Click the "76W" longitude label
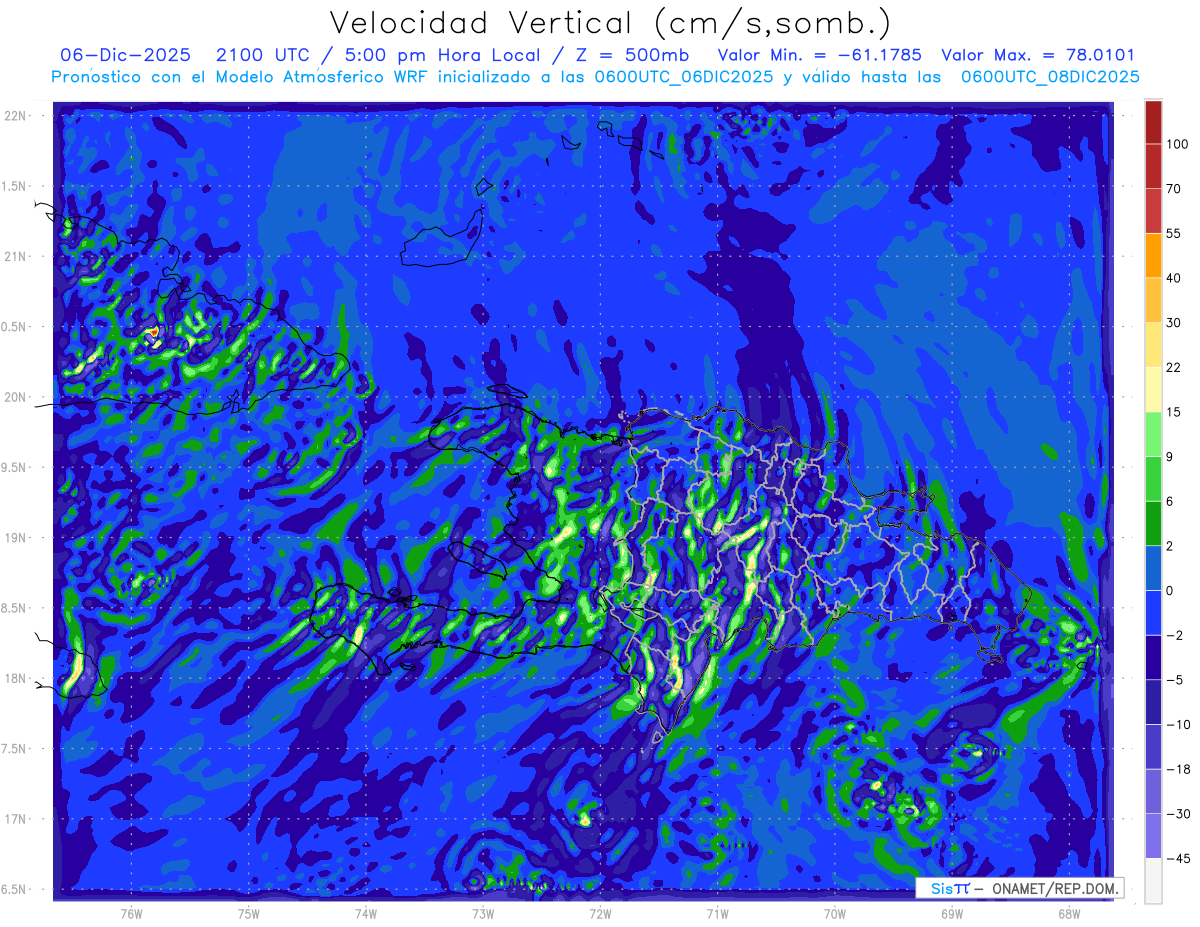This screenshot has width=1200, height=927. 131,914
